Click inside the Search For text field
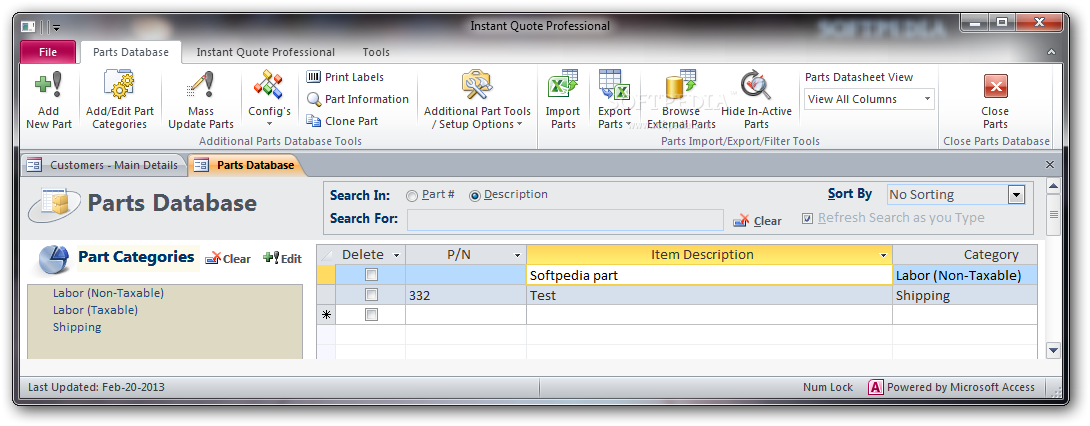The height and width of the screenshot is (426, 1090). (565, 219)
